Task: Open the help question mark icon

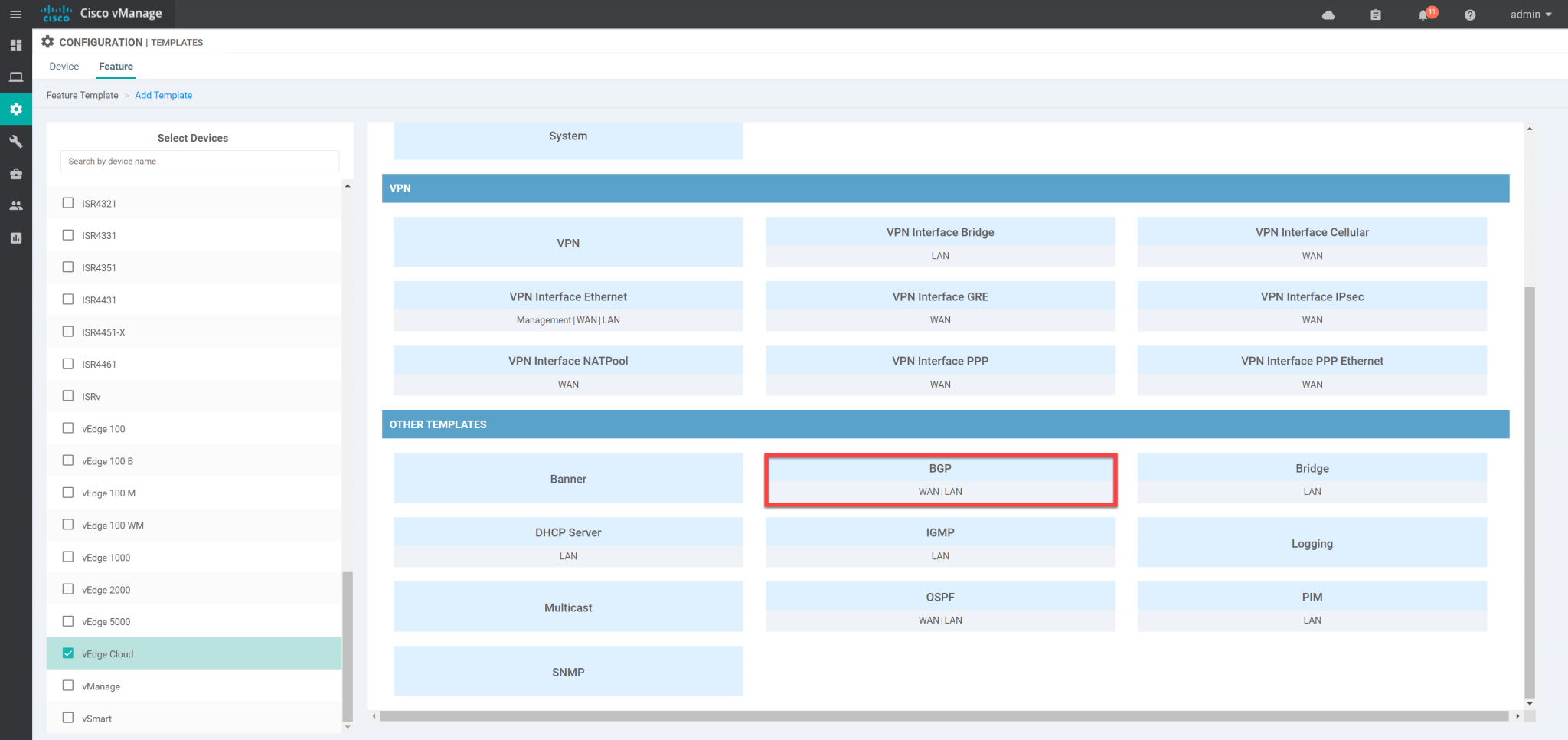Action: [x=1469, y=15]
